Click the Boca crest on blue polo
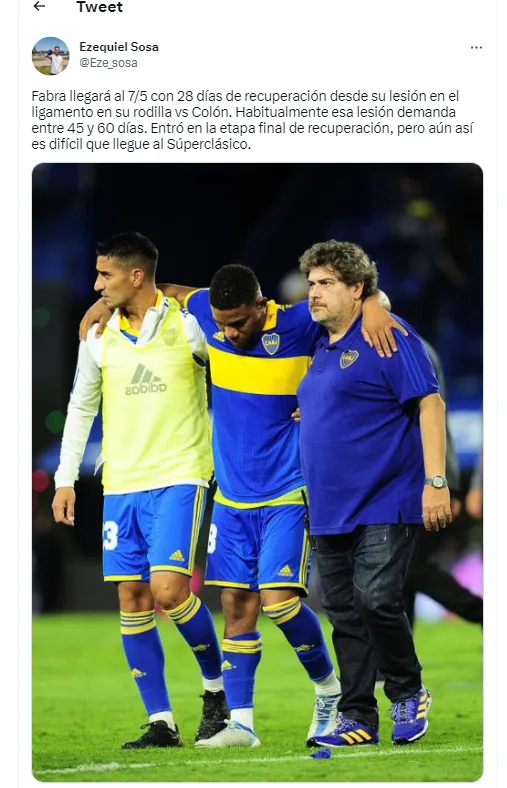Viewport: 507px width, 788px height. pyautogui.click(x=349, y=358)
